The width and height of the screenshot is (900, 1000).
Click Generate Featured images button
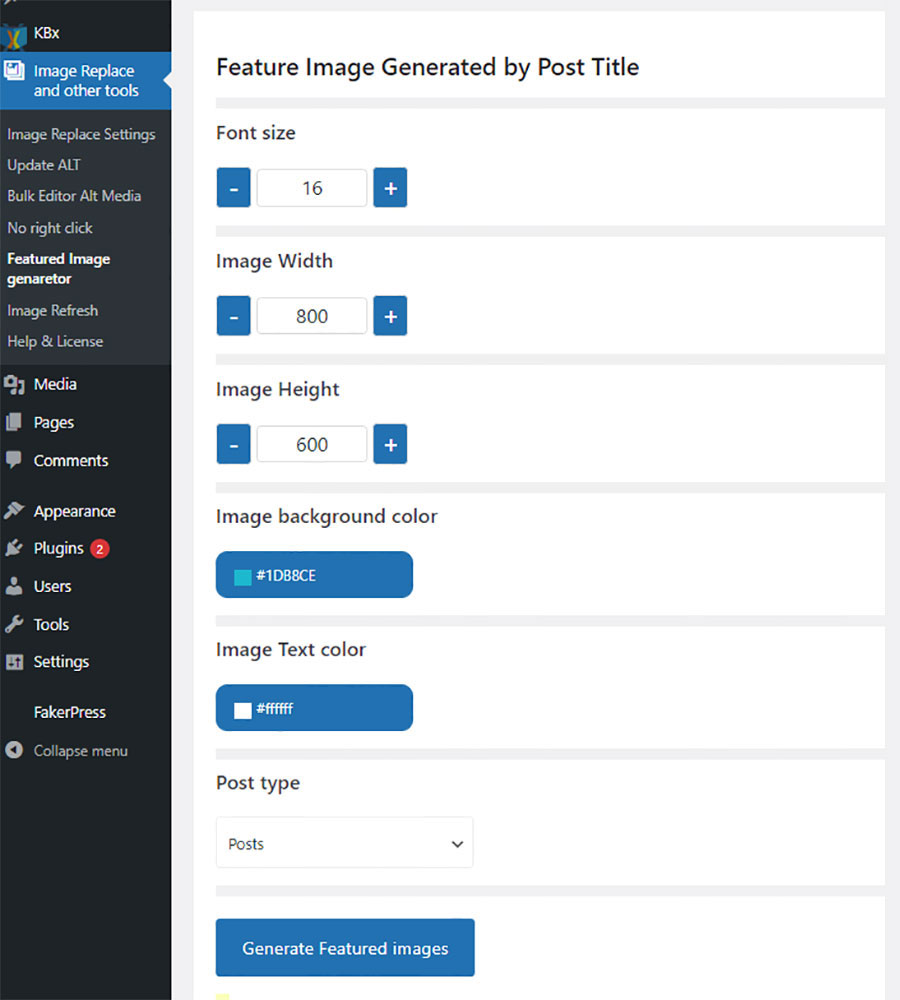345,947
